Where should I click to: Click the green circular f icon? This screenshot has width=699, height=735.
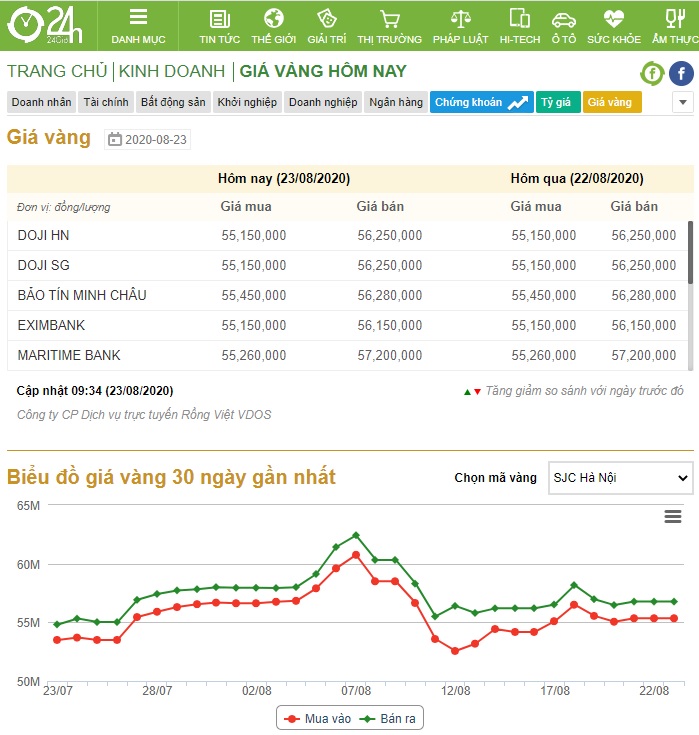pyautogui.click(x=652, y=74)
